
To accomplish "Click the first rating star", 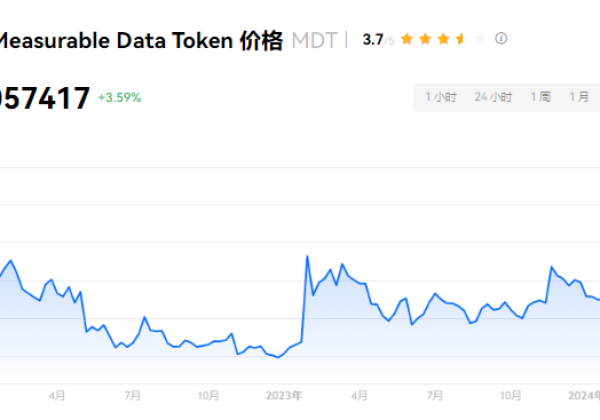I will [x=407, y=39].
